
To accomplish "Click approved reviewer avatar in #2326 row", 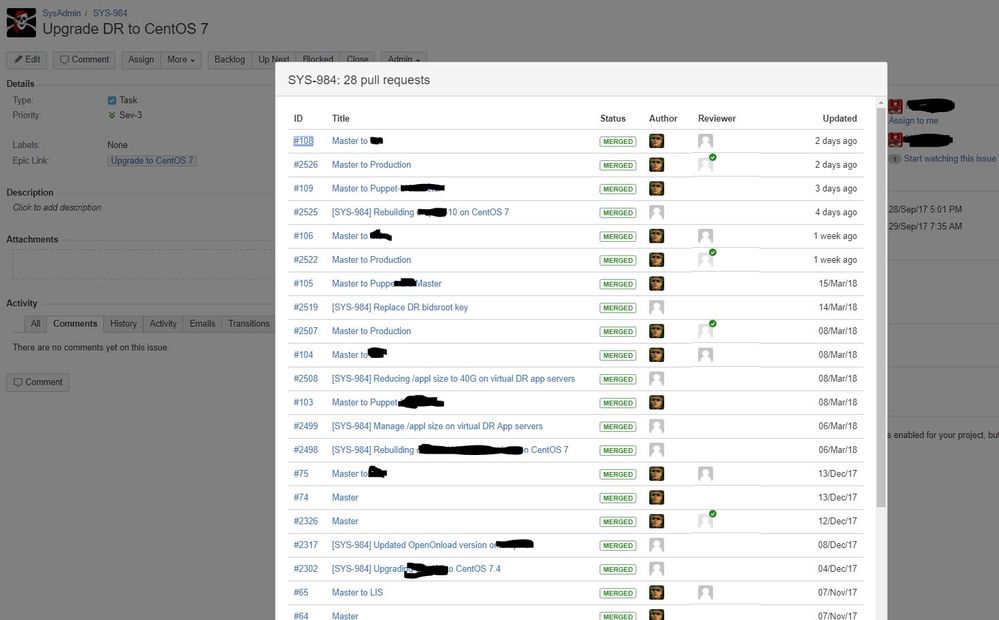I will (x=706, y=520).
